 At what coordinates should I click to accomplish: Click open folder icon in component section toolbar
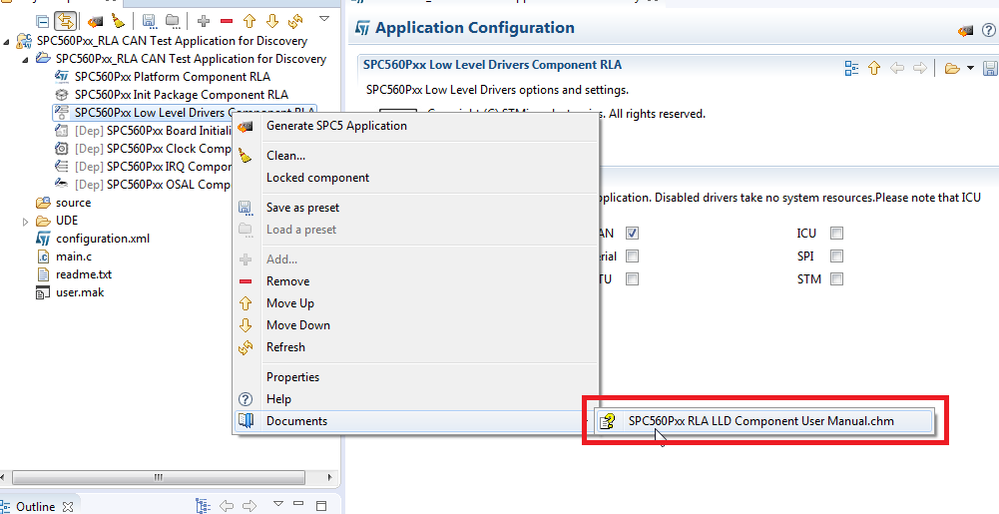pos(952,68)
